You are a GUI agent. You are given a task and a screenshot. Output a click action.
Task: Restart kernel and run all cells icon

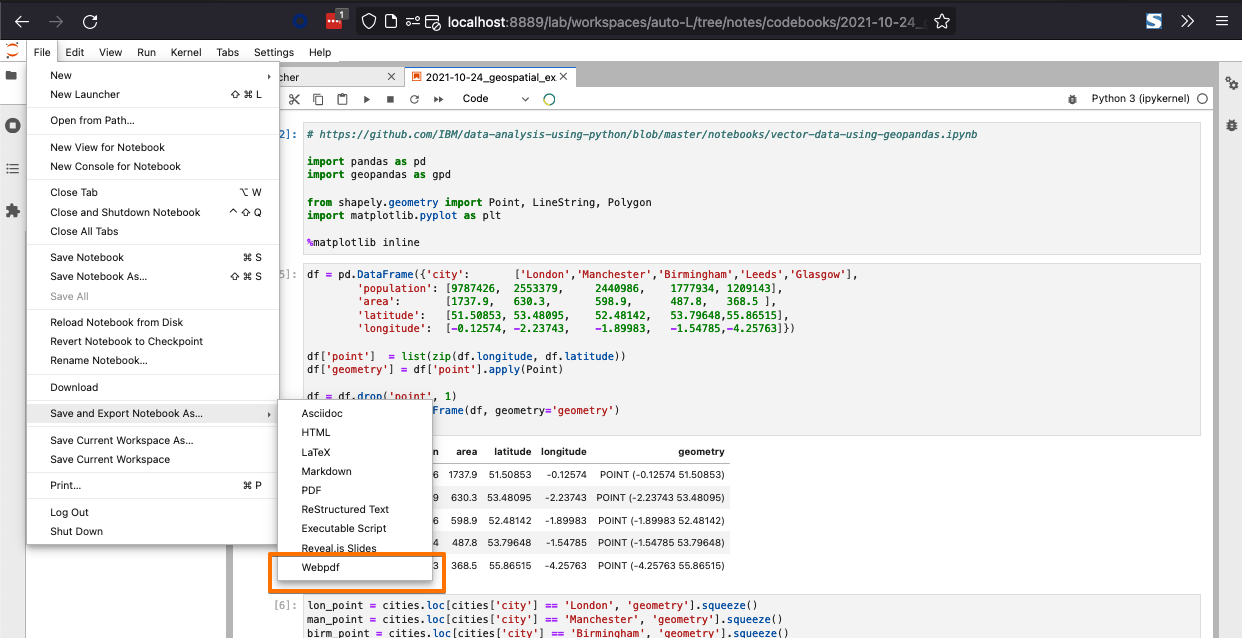tap(438, 98)
